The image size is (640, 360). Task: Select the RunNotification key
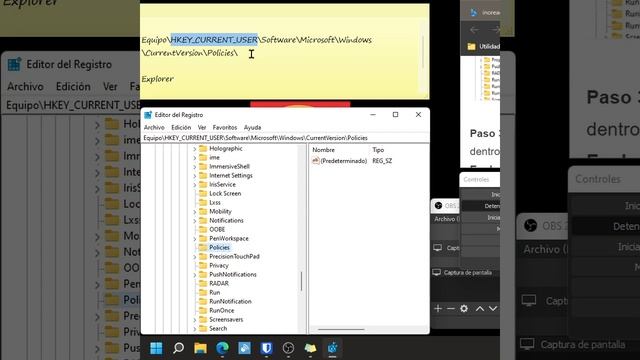(230, 301)
